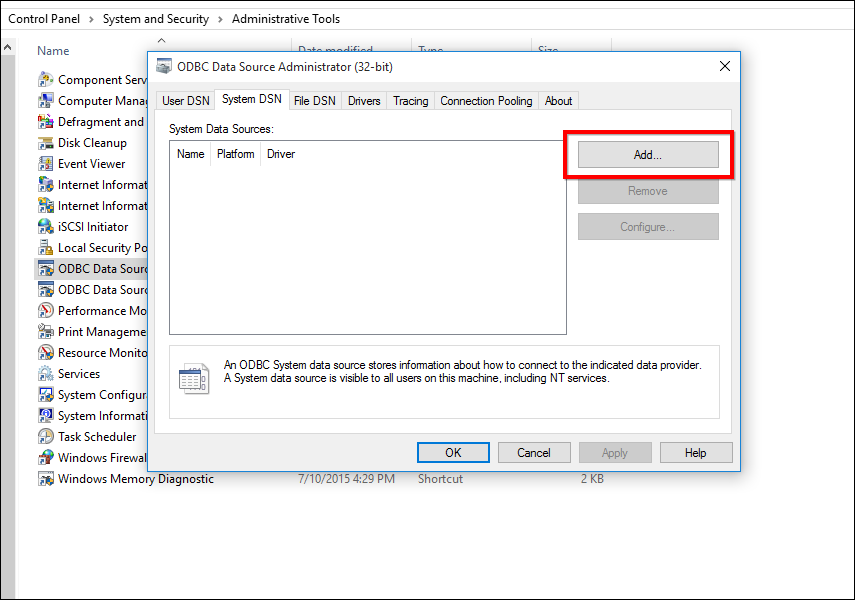Select the highlighted ODBC Data Sources item
855x600 pixels.
(x=92, y=269)
